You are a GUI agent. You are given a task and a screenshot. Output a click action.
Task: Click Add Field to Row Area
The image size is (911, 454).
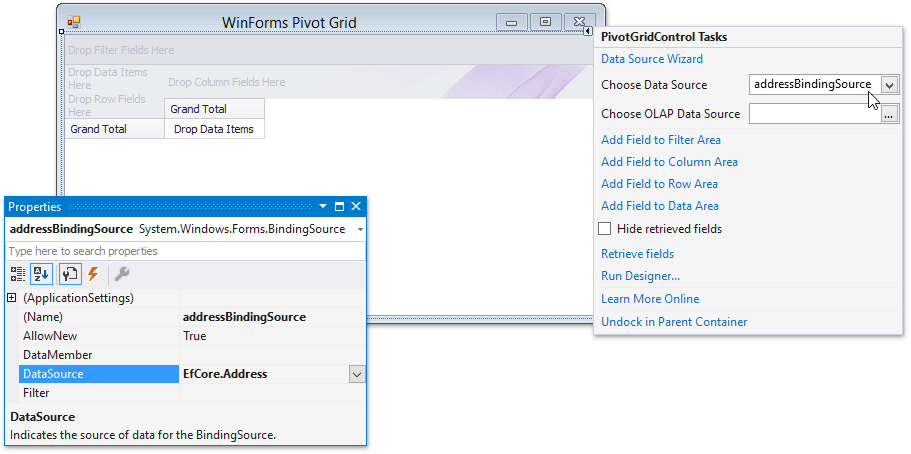659,184
